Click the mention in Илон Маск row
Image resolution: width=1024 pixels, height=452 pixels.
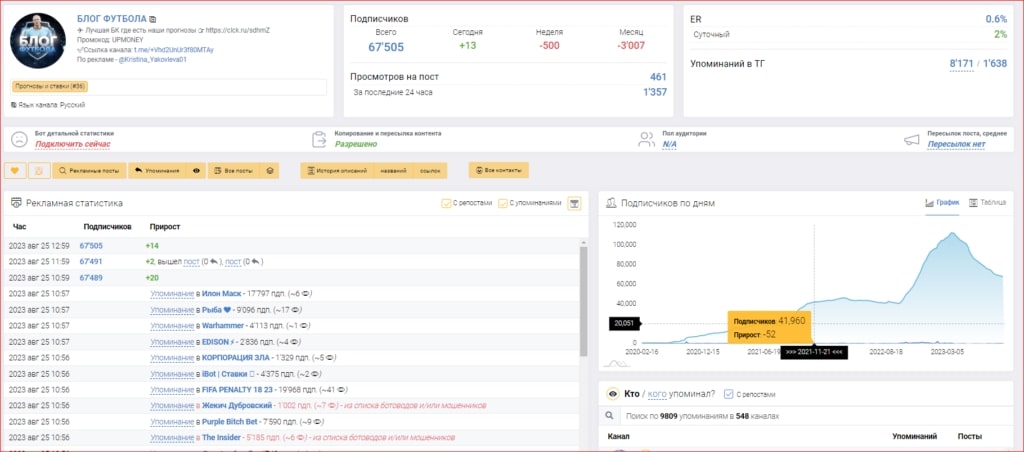[172, 294]
